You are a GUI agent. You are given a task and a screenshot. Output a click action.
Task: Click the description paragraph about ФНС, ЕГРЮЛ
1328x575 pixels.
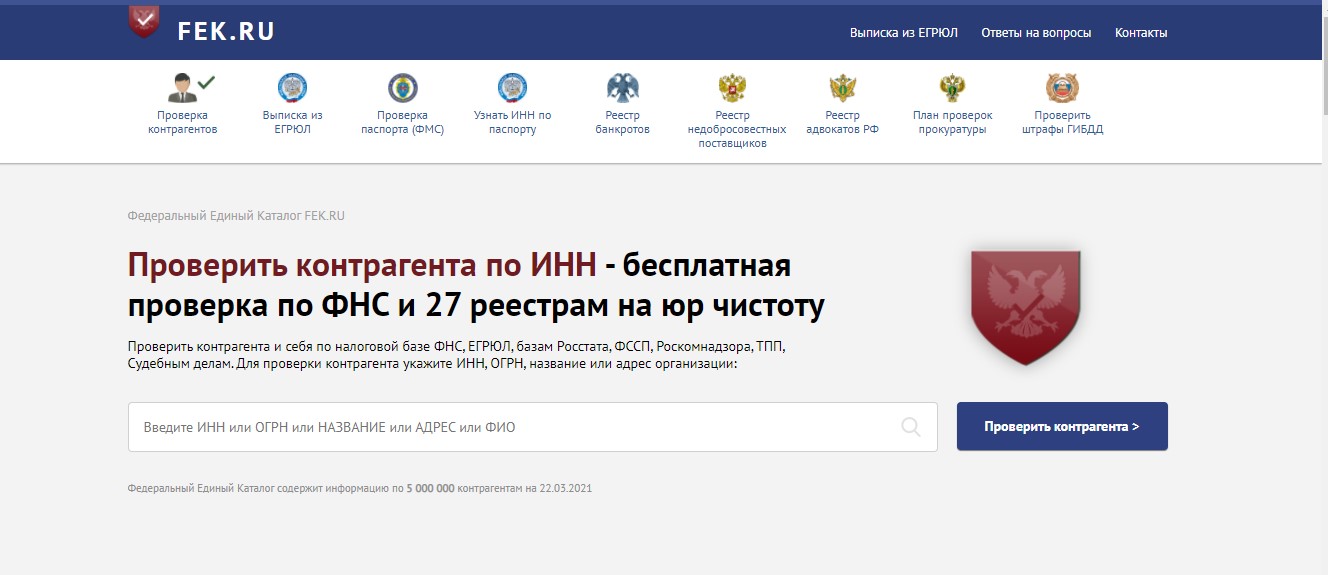coord(457,355)
